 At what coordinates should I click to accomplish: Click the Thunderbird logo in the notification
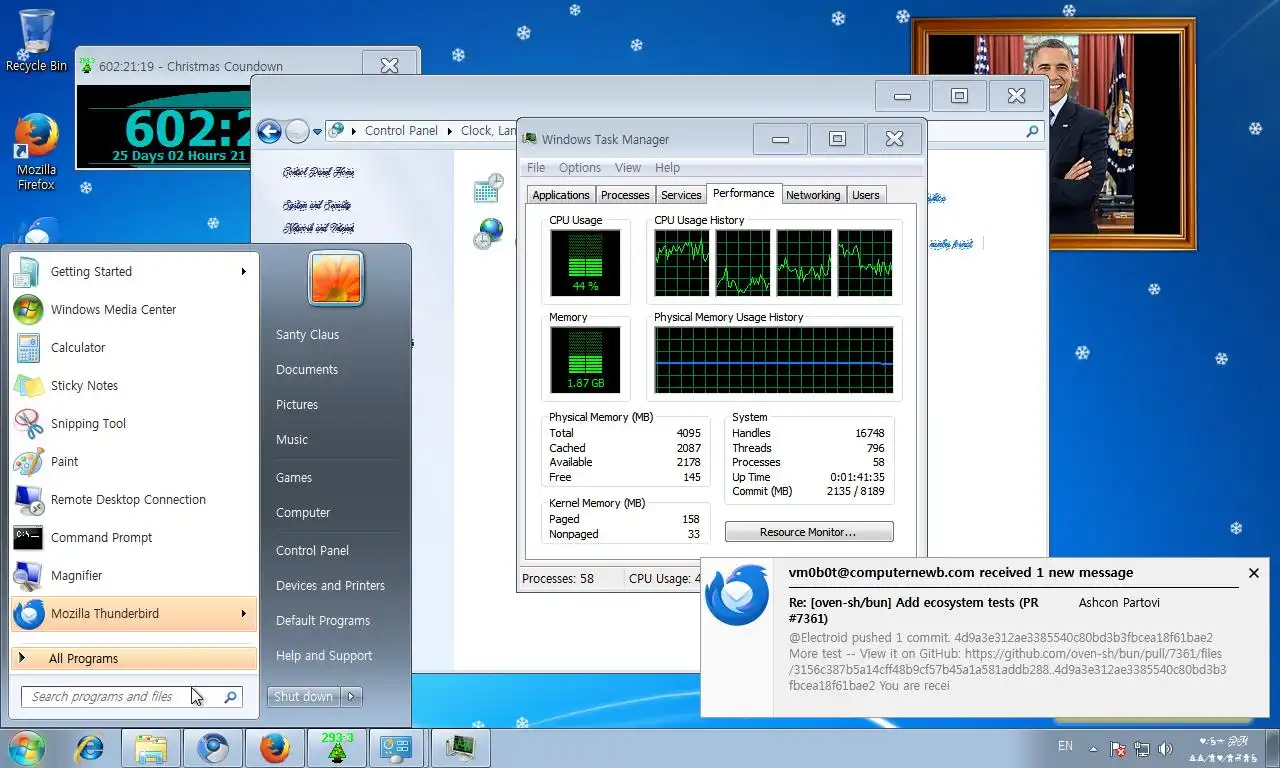pos(737,594)
